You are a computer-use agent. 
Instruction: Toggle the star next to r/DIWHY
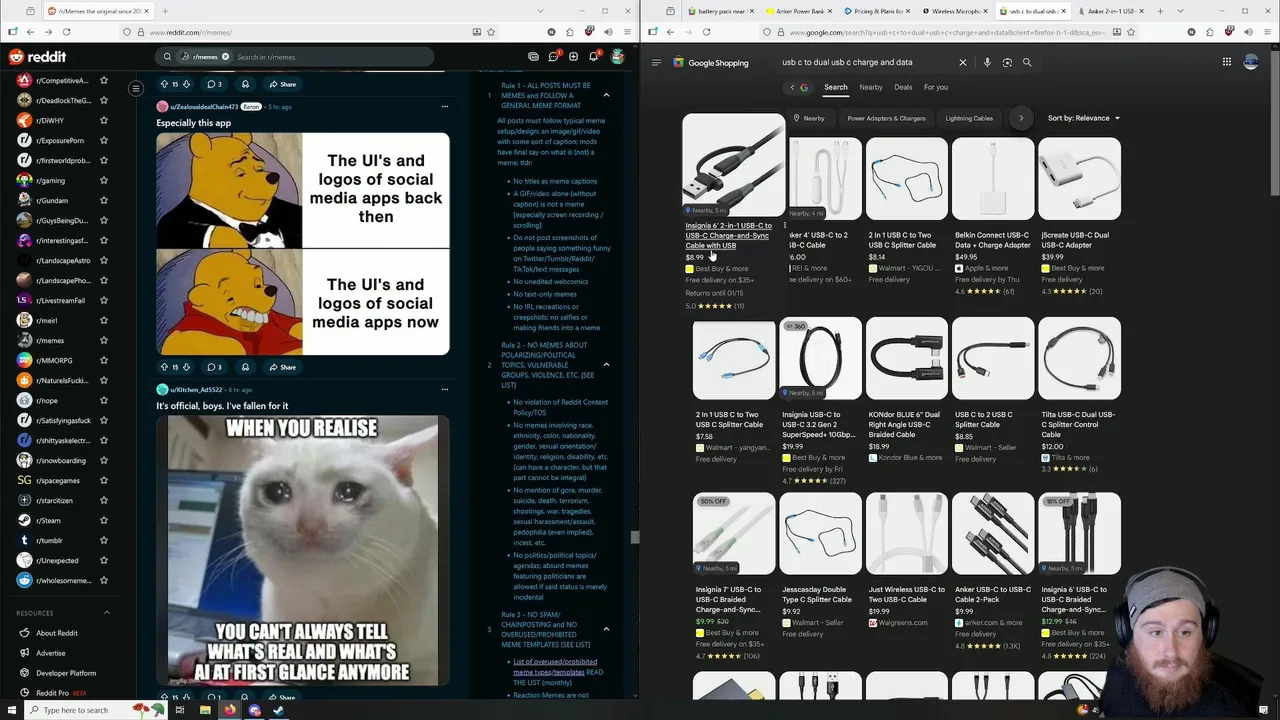click(x=103, y=120)
